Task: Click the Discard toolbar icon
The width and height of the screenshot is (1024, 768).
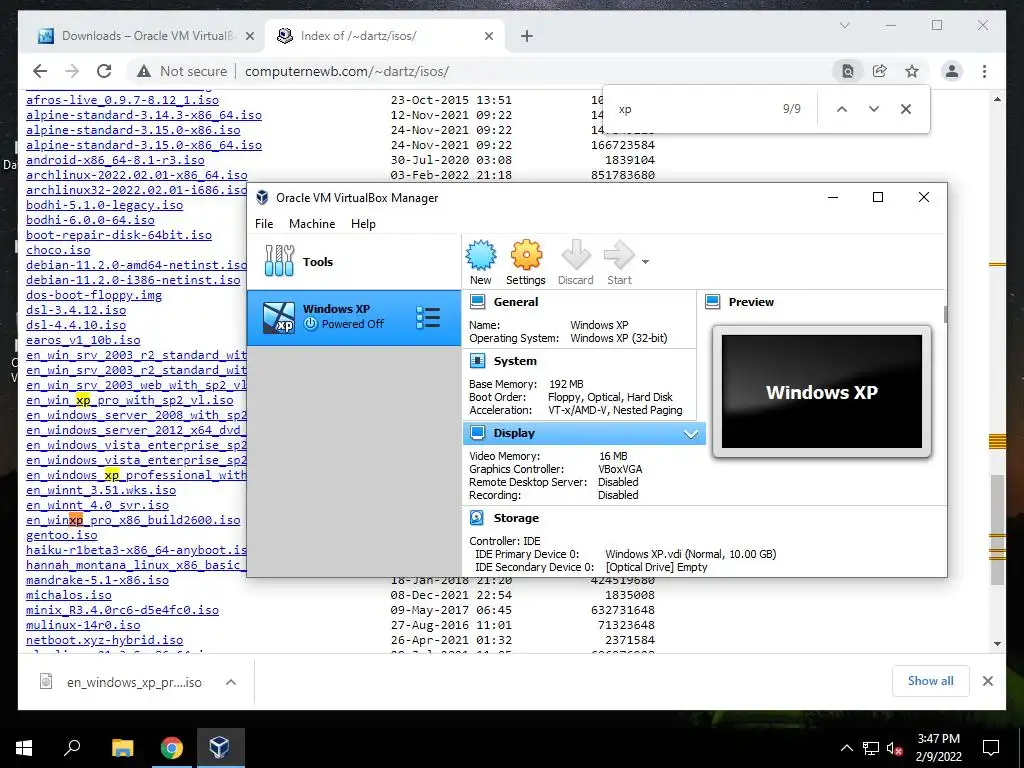Action: coord(576,255)
